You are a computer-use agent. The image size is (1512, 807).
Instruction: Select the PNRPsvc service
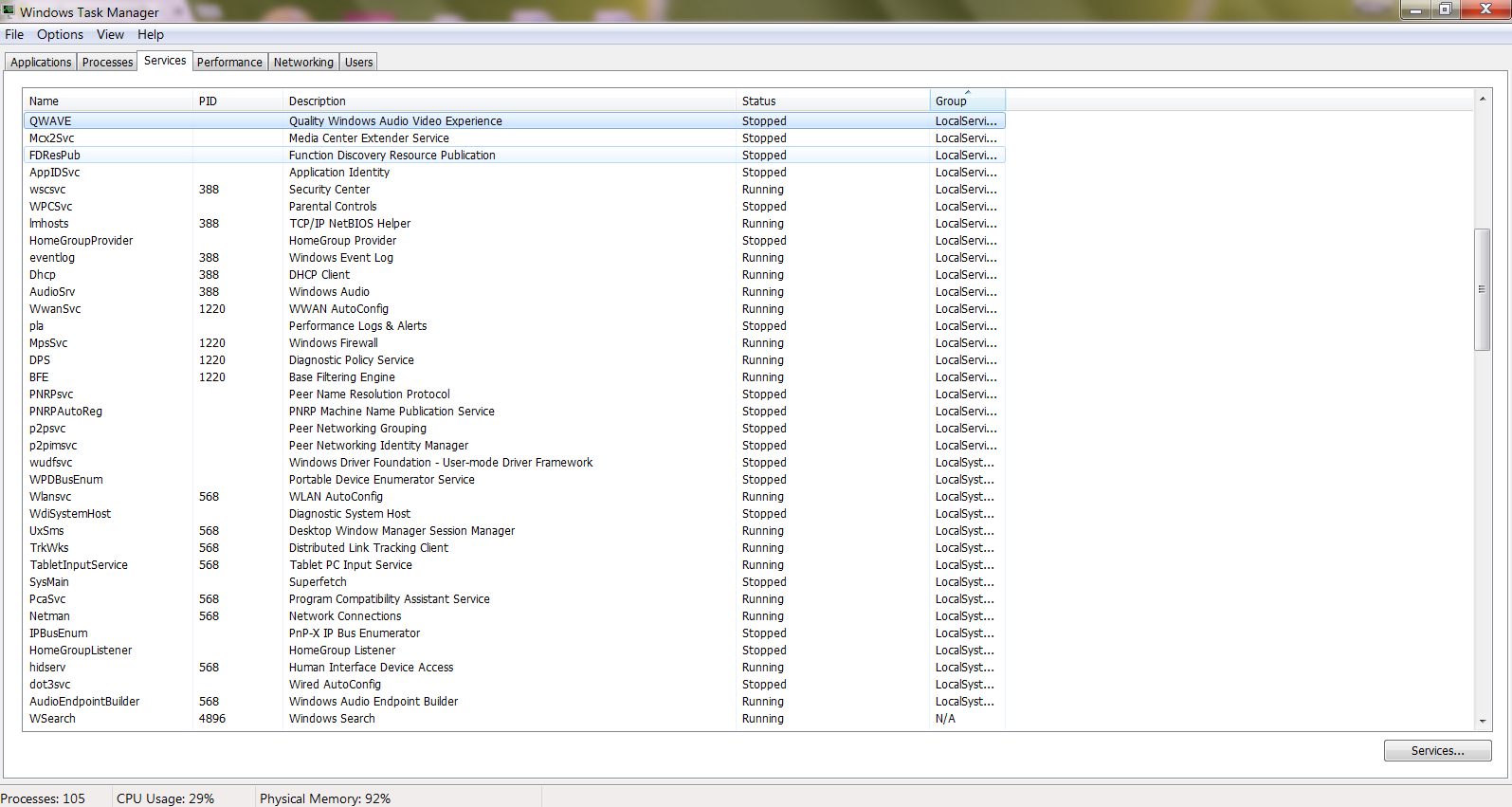pos(514,394)
